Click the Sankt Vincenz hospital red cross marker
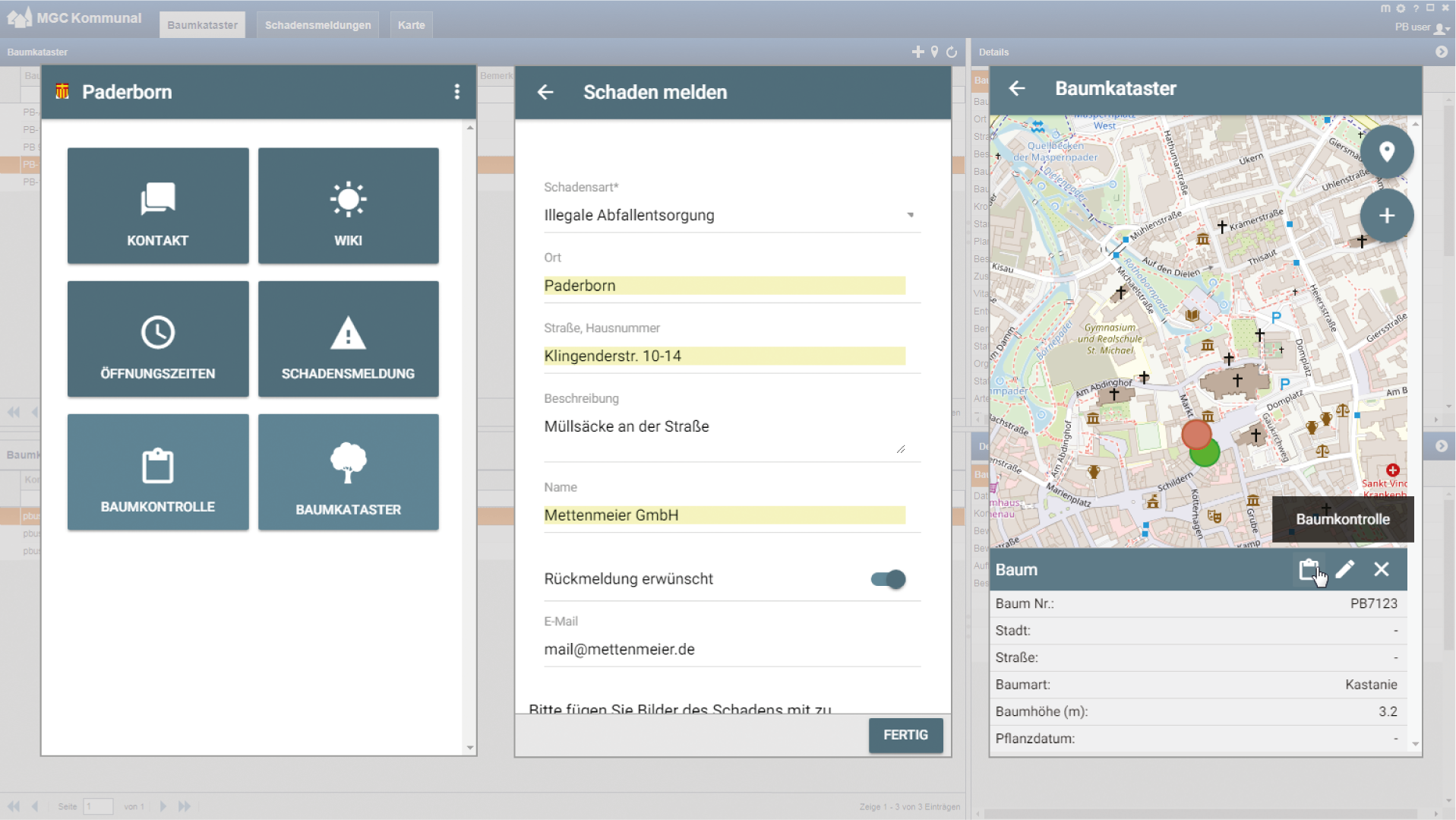This screenshot has width=1456, height=820. click(1392, 470)
